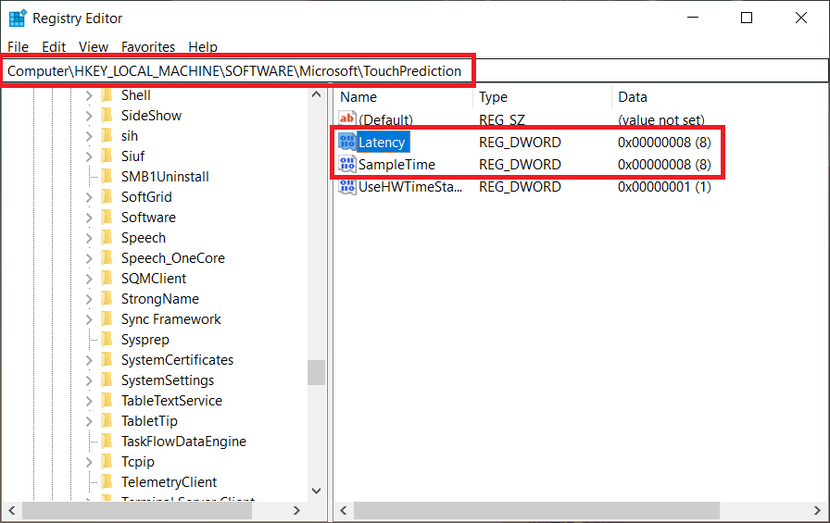Click tree pane scroll down arrow
The width and height of the screenshot is (830, 523).
(317, 491)
